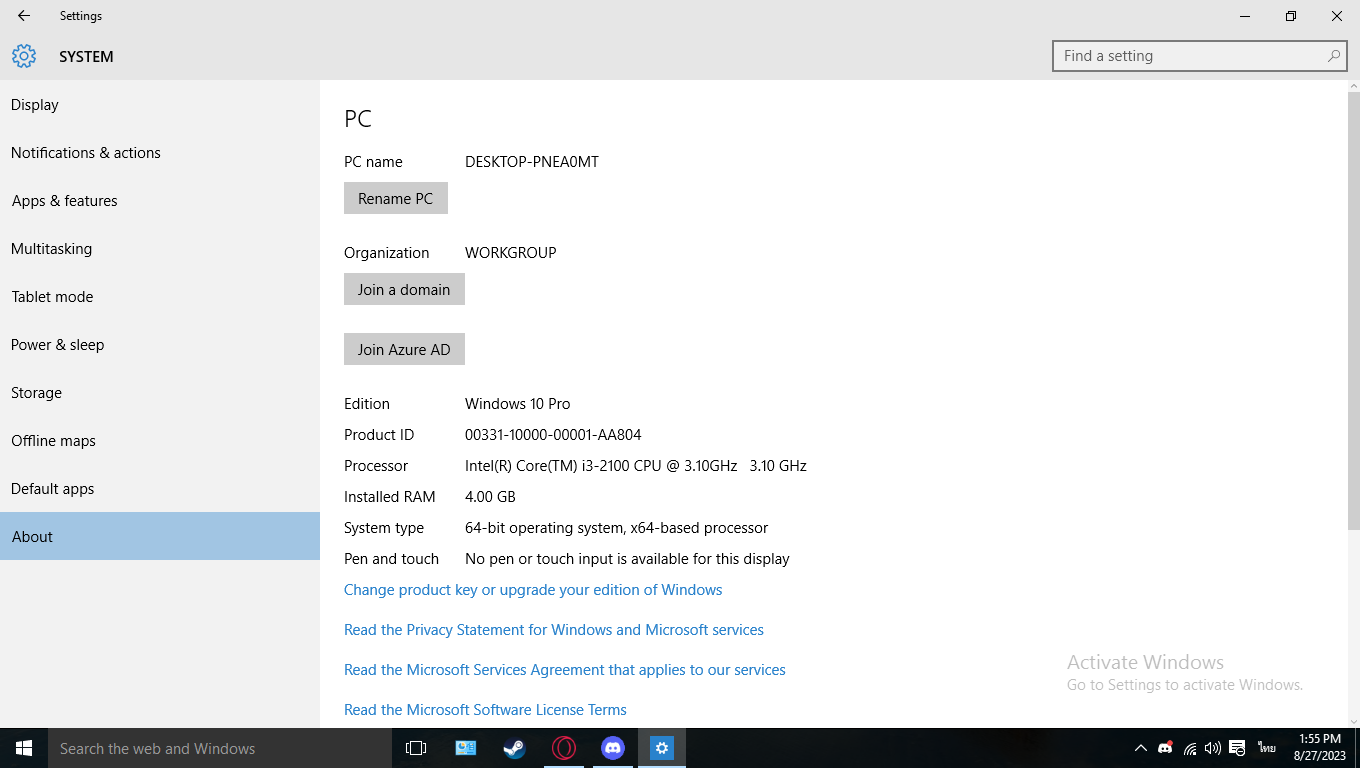The image size is (1360, 768).
Task: Go to Multitasking settings
Action: pos(160,249)
